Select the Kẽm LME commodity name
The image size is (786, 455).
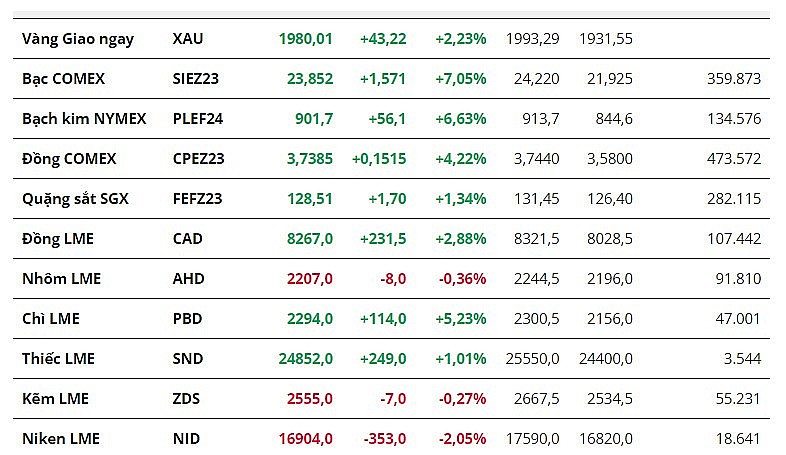pyautogui.click(x=55, y=399)
